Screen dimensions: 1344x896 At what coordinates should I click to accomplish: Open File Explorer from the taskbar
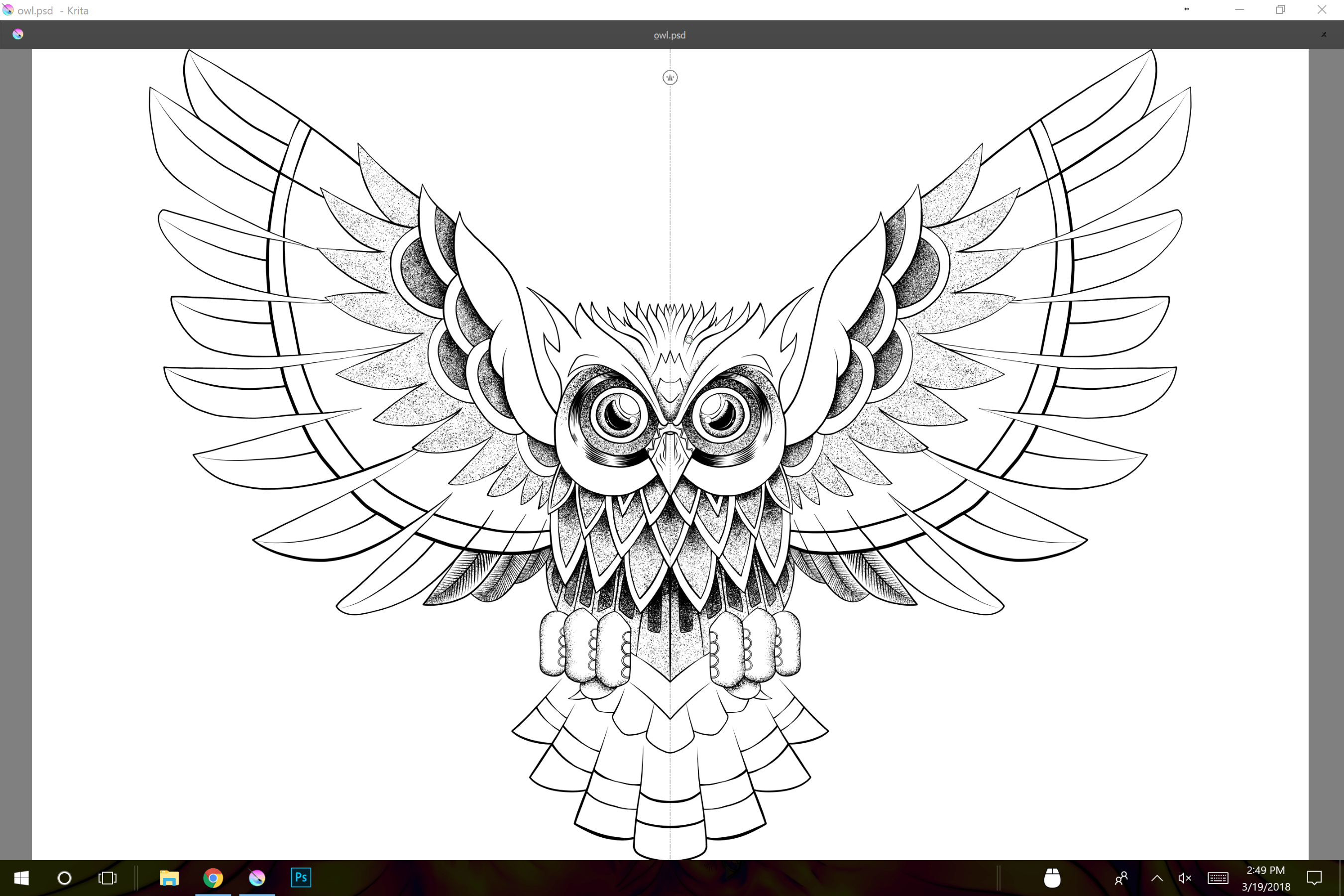(169, 877)
